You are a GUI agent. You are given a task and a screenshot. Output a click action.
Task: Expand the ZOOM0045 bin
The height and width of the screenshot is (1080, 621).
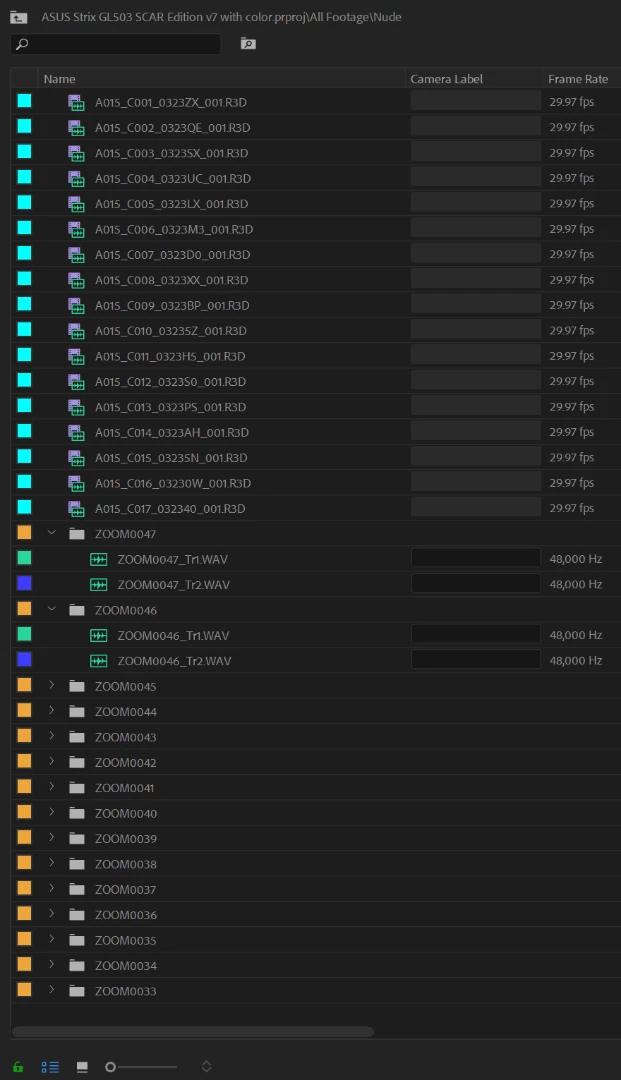click(x=52, y=685)
